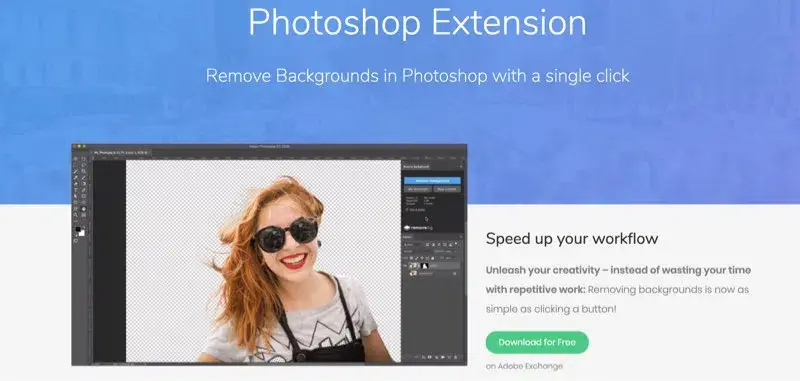Click the green Download for Free button
This screenshot has height=381, width=800.
537,342
